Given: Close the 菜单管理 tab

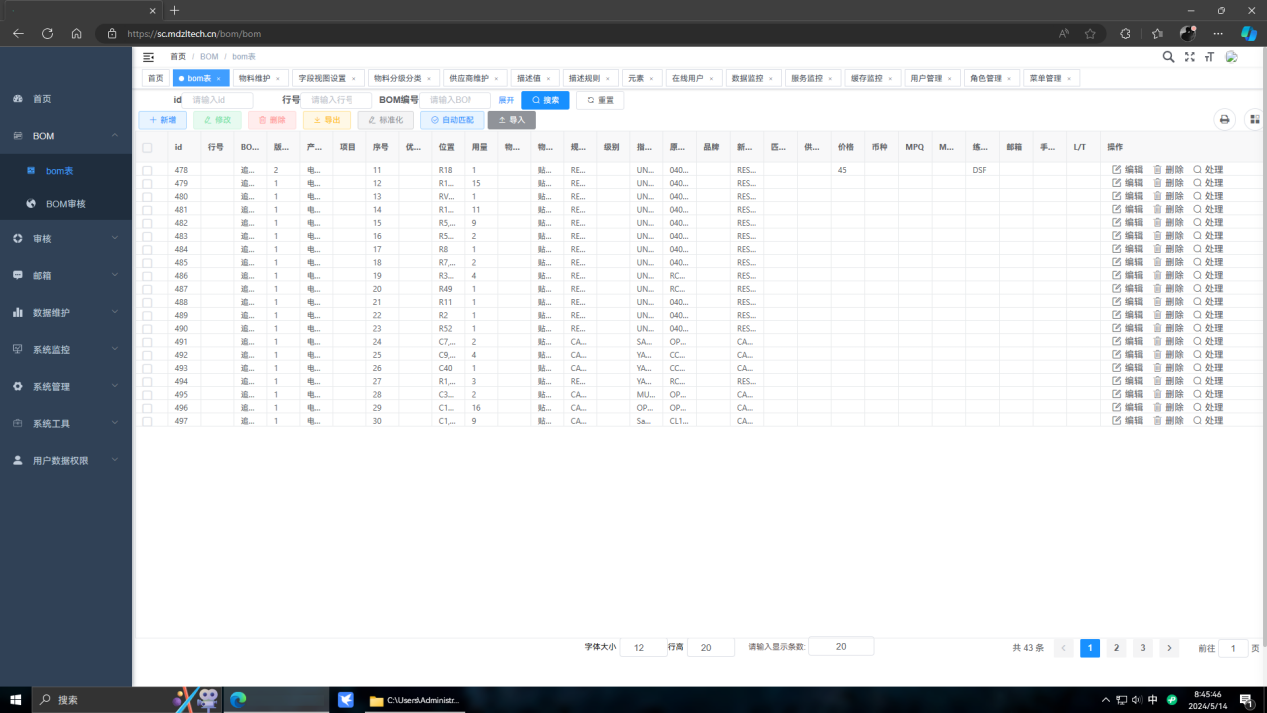Looking at the screenshot, I should pyautogui.click(x=1069, y=78).
